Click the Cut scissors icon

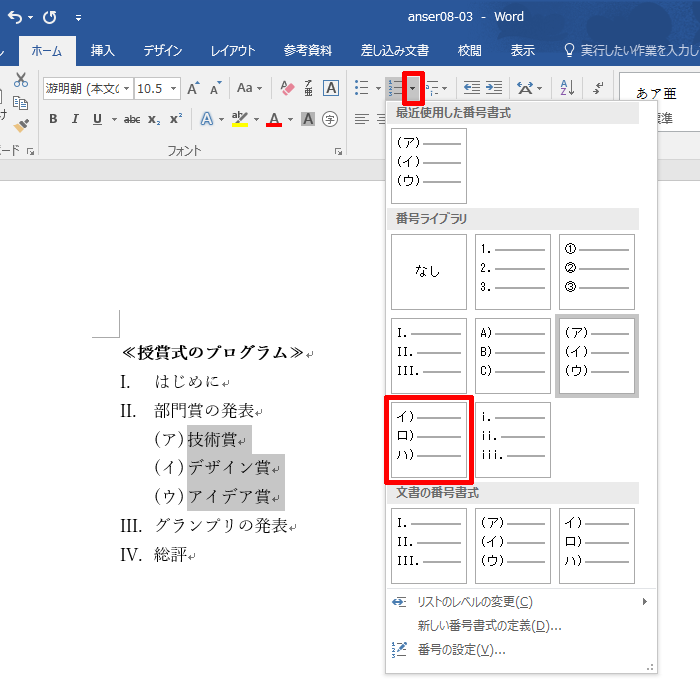[21, 80]
